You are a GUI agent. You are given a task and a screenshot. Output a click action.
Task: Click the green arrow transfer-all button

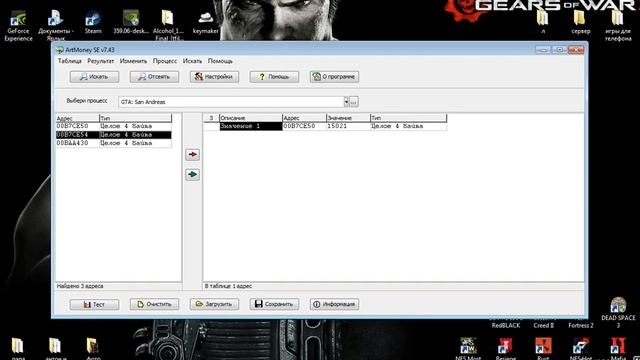(192, 175)
